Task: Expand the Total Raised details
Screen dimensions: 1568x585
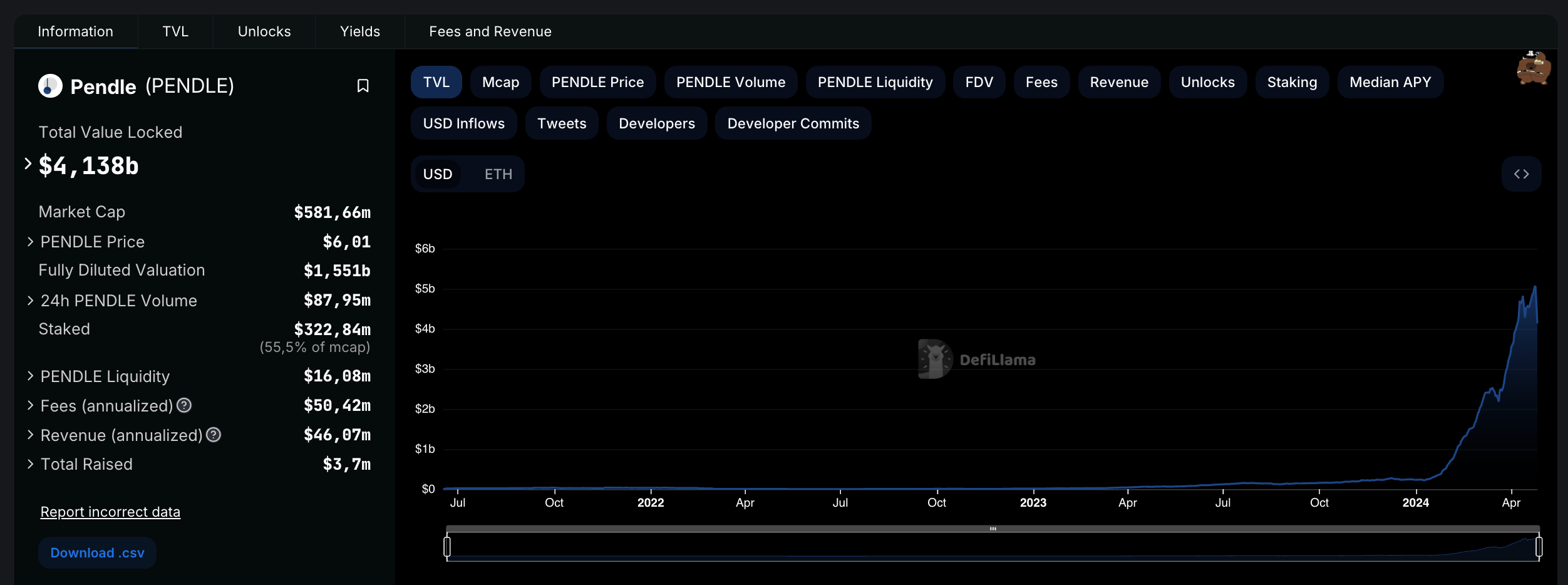Action: (x=30, y=464)
